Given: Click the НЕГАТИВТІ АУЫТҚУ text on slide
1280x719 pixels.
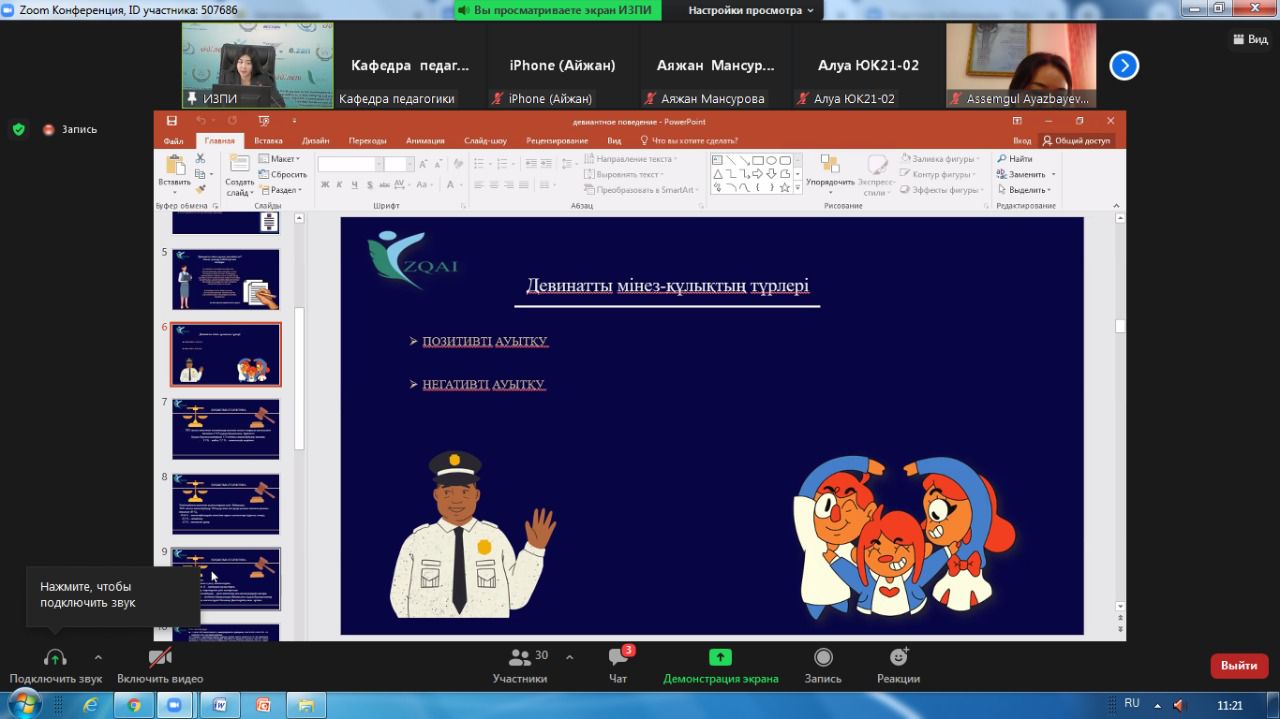Looking at the screenshot, I should pos(484,384).
